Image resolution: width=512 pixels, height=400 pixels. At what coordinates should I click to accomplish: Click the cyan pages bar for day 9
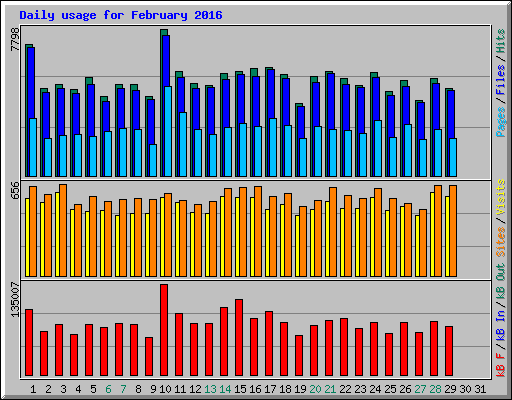(x=153, y=160)
